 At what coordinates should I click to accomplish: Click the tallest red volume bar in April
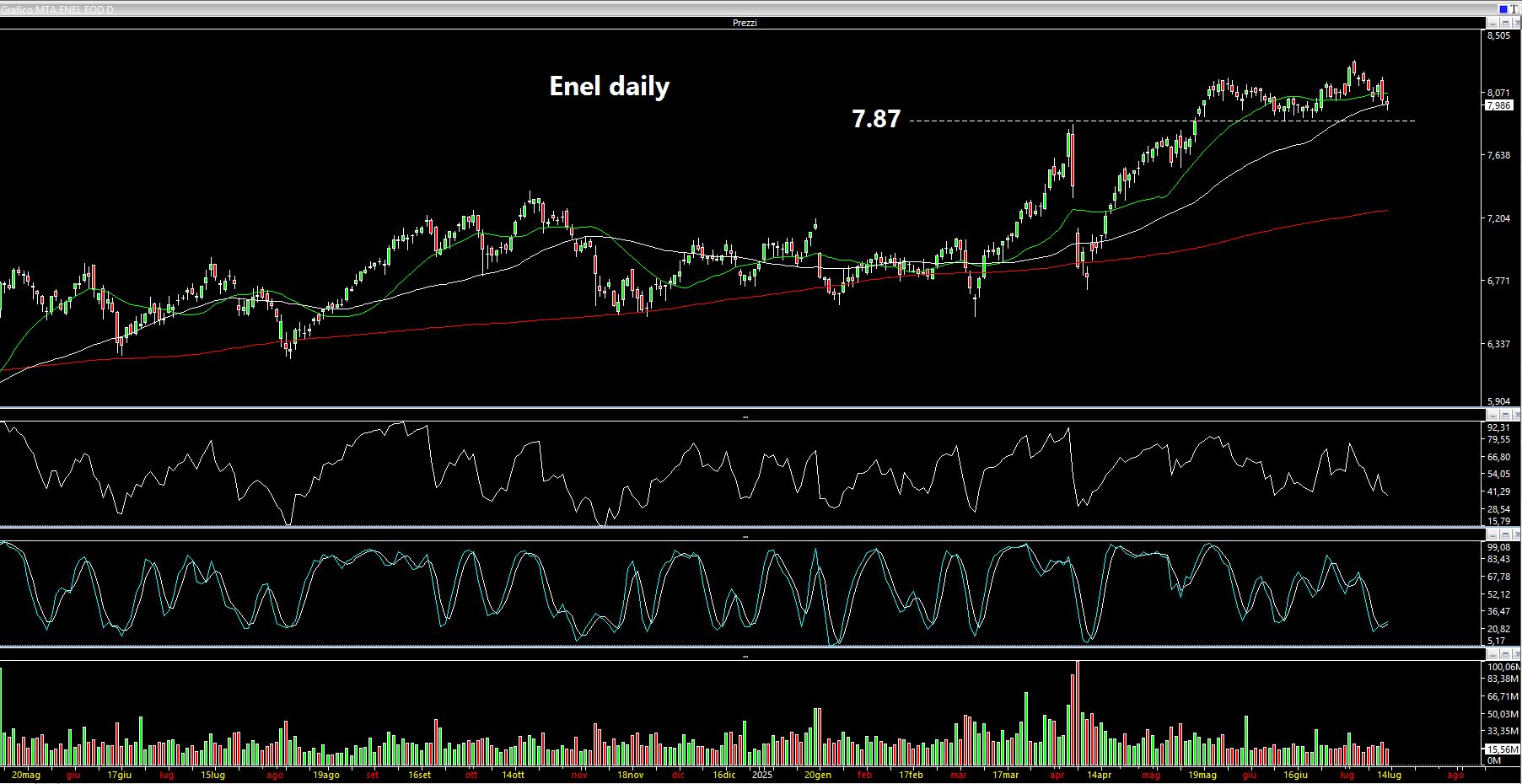1078,713
